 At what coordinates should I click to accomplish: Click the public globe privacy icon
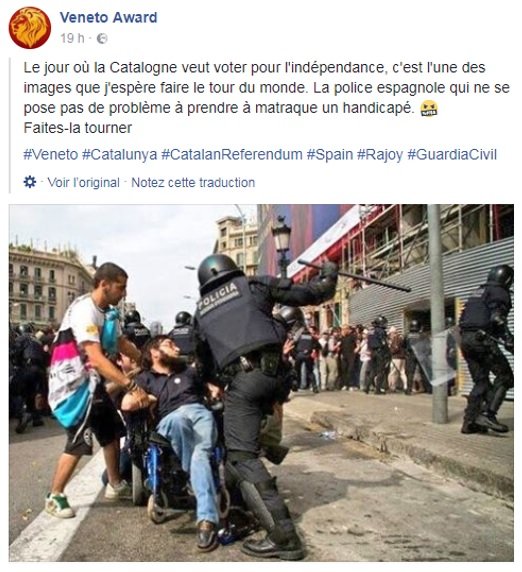(x=102, y=38)
